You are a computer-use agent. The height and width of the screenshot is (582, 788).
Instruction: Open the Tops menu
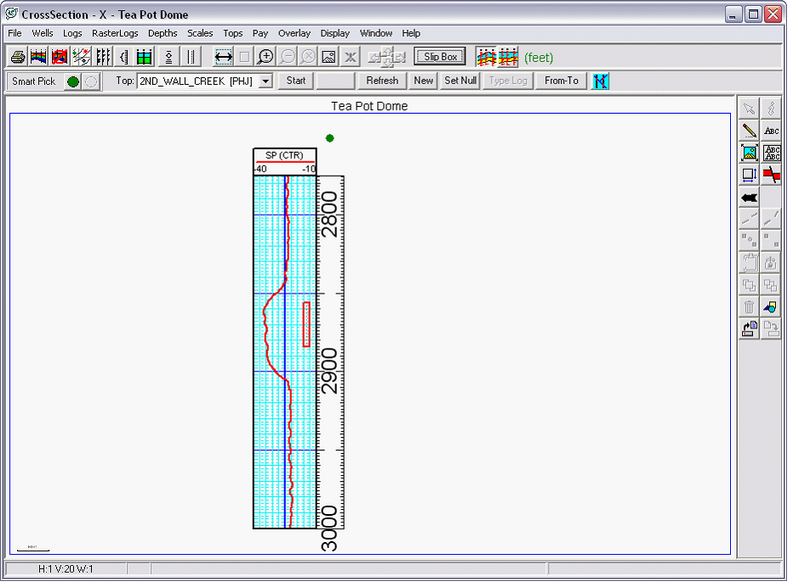coord(233,33)
